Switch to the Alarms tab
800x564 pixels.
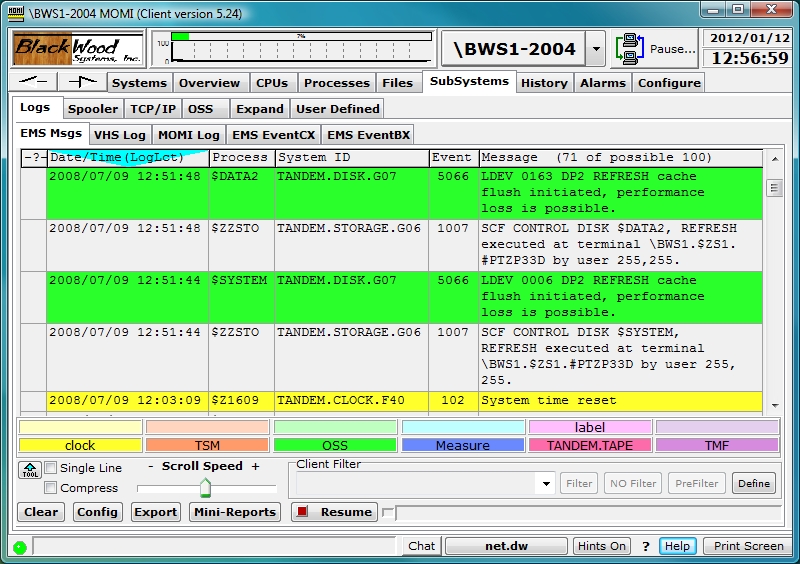pyautogui.click(x=602, y=83)
